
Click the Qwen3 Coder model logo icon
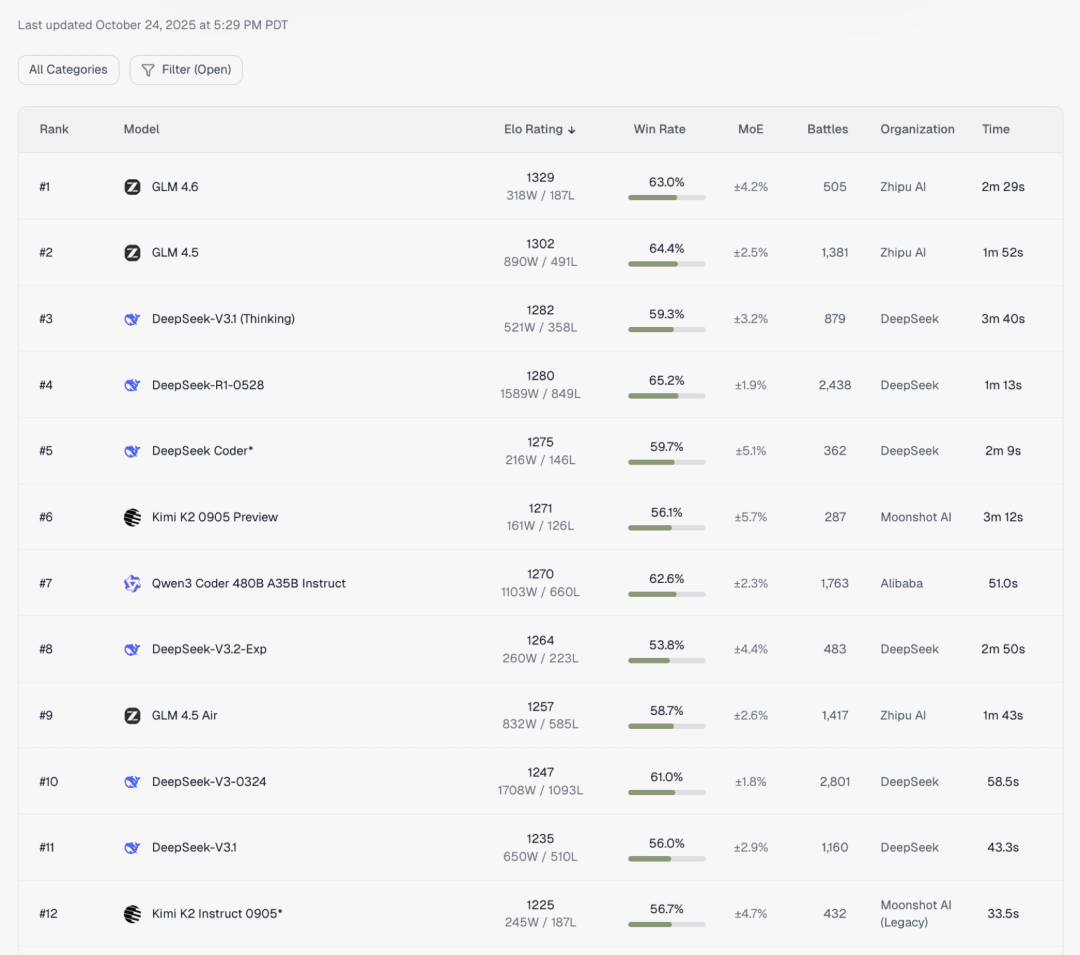coord(132,583)
